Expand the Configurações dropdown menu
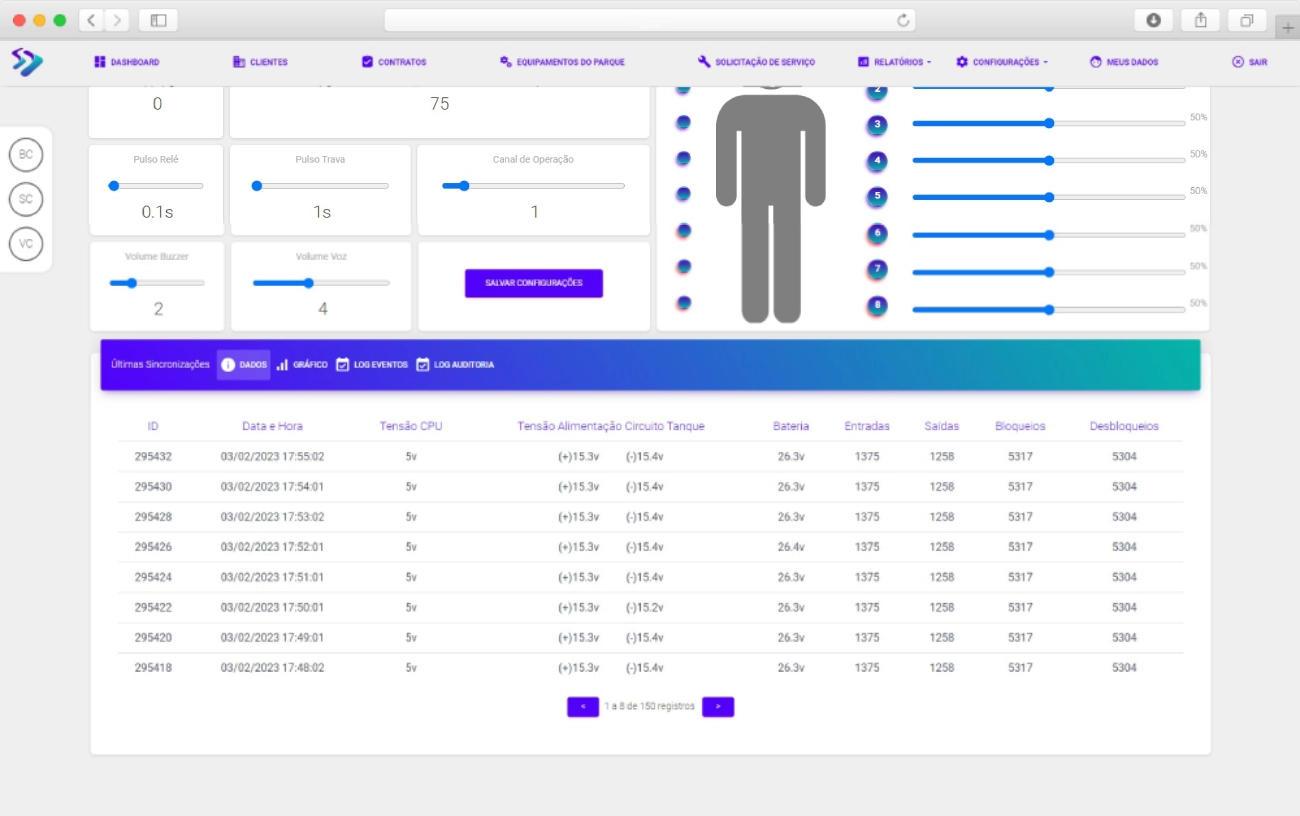 pos(1002,62)
